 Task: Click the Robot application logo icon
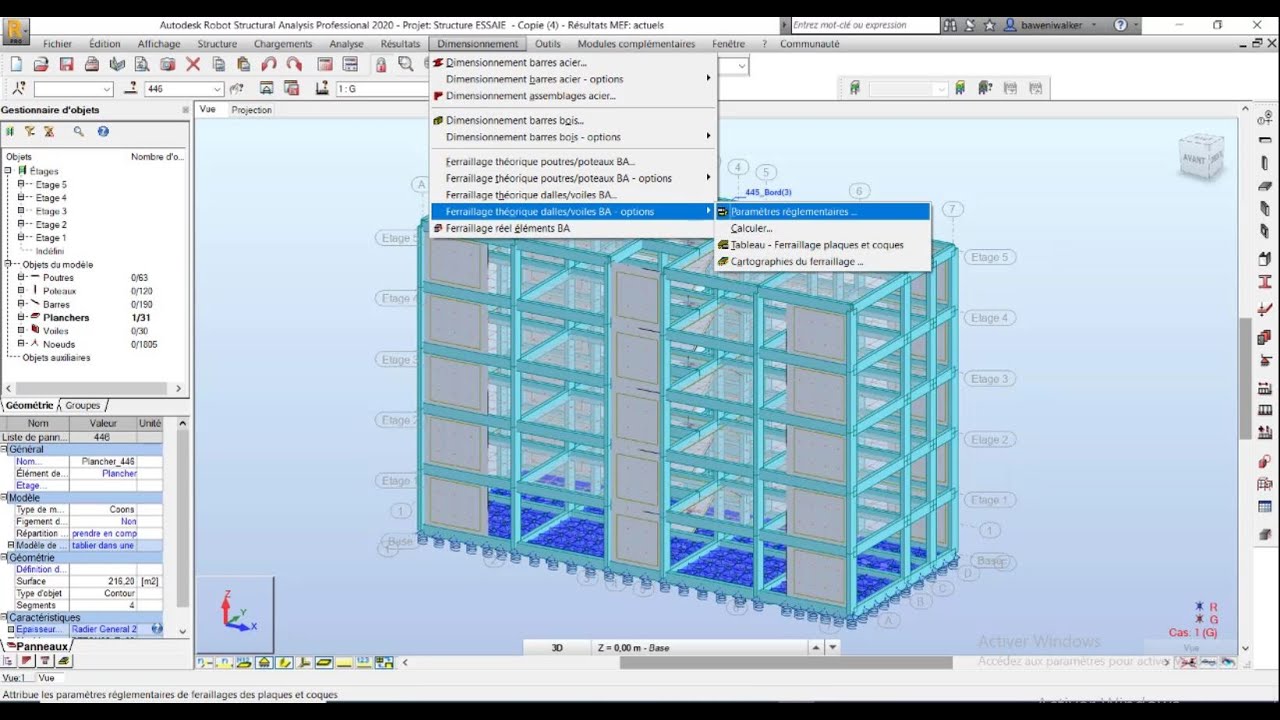17,30
